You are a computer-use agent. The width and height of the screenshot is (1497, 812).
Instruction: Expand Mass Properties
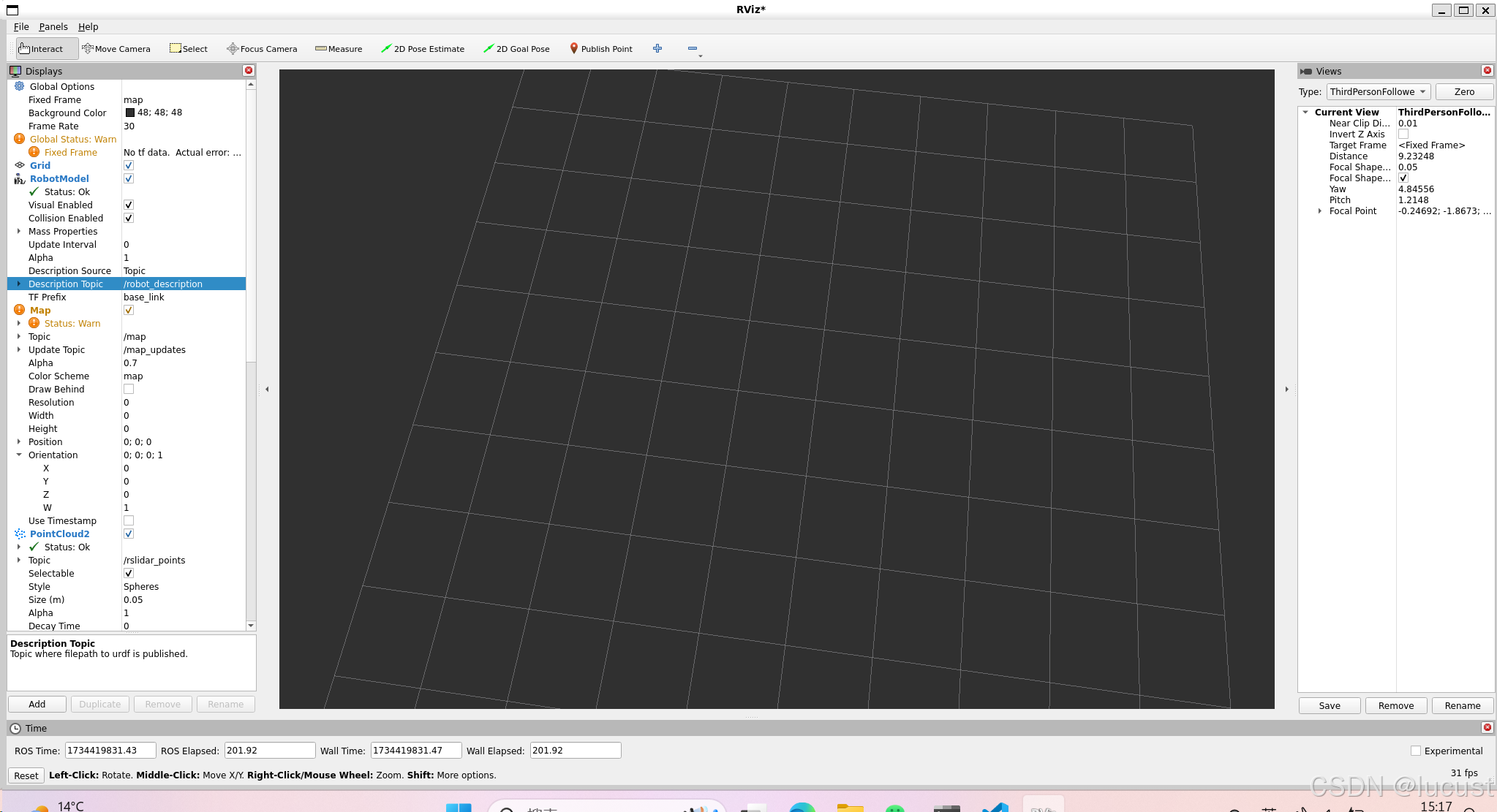pyautogui.click(x=19, y=231)
